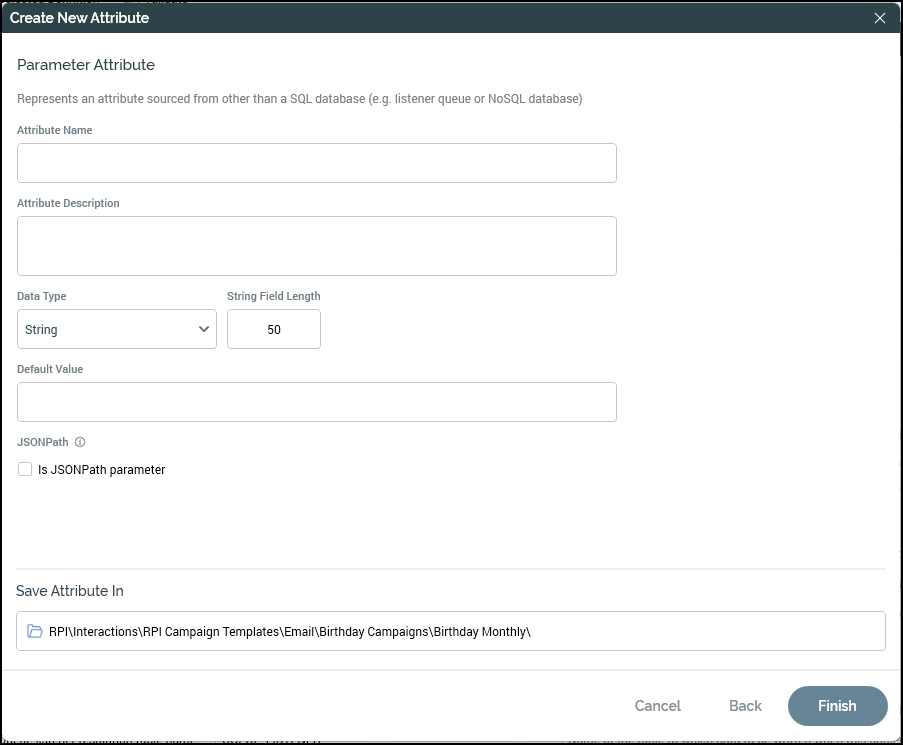Click the String Field Length box showing 50
903x745 pixels.
[x=273, y=329]
